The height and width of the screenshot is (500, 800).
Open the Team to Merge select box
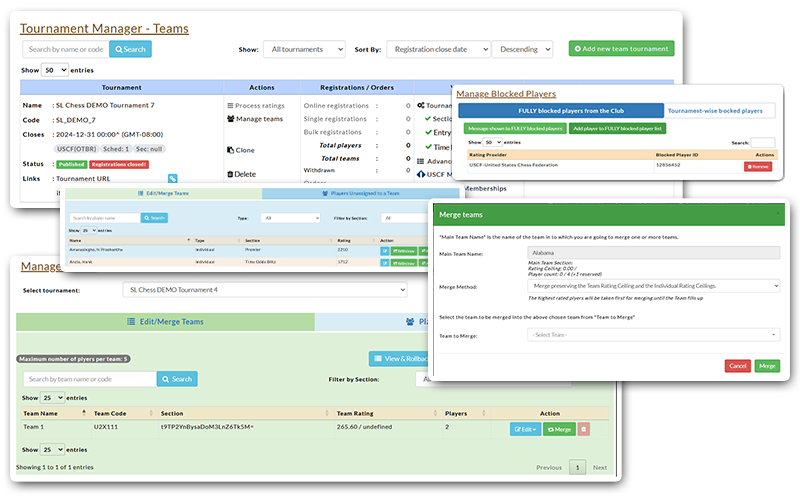[653, 335]
